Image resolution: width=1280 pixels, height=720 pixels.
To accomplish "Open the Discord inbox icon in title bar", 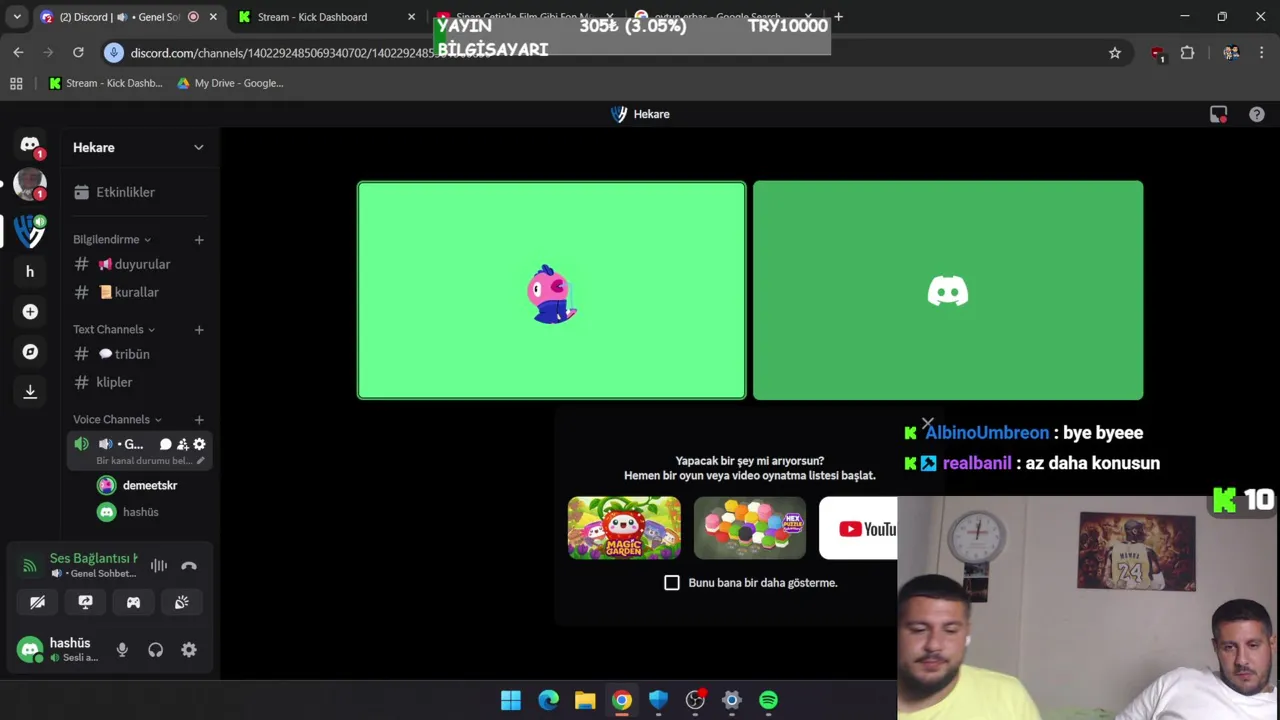I will point(1218,114).
